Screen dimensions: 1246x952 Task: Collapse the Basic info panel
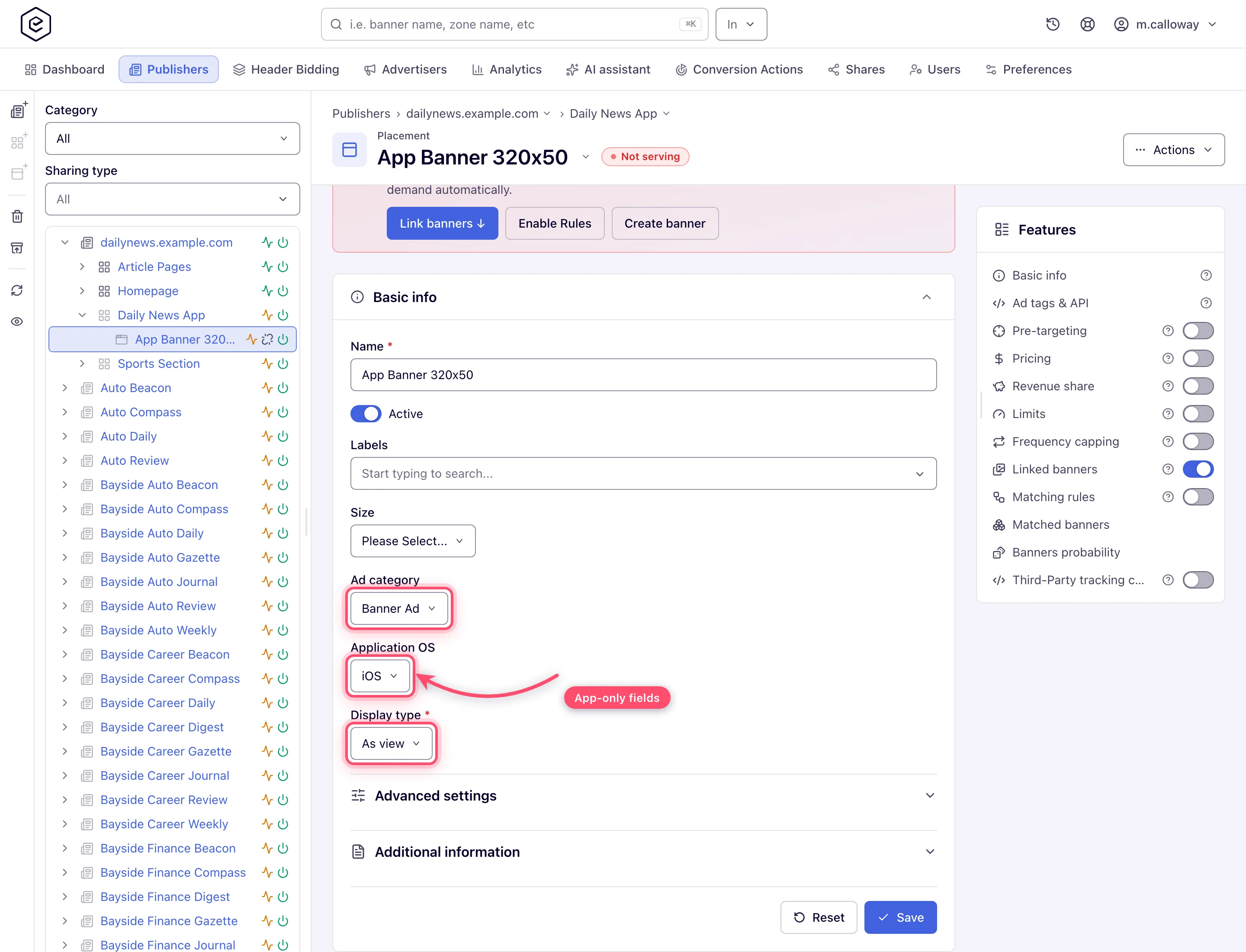click(926, 297)
